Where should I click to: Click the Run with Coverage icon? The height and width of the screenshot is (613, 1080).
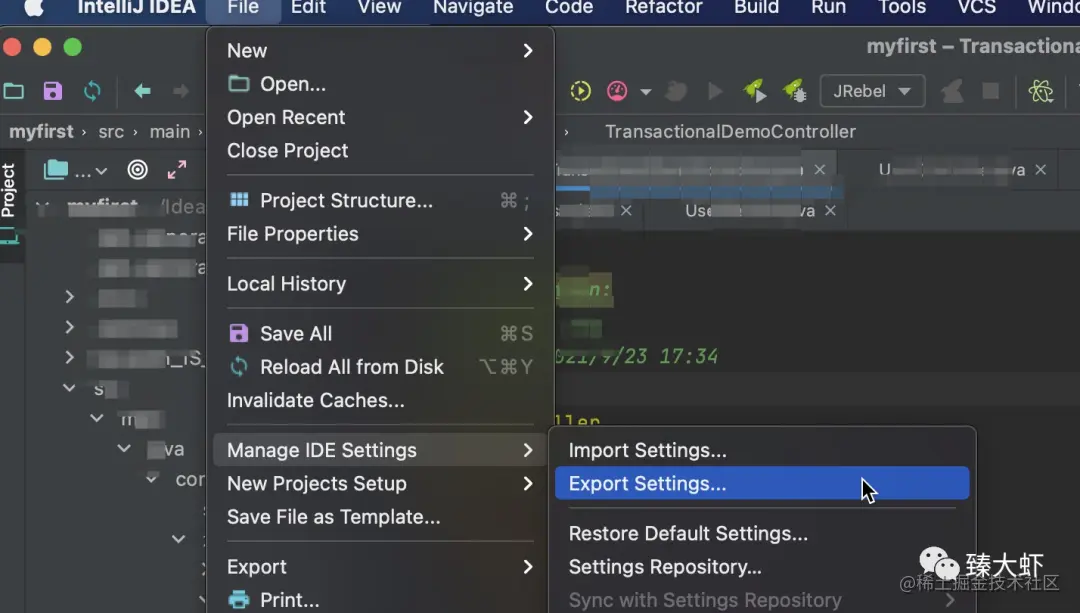click(581, 91)
